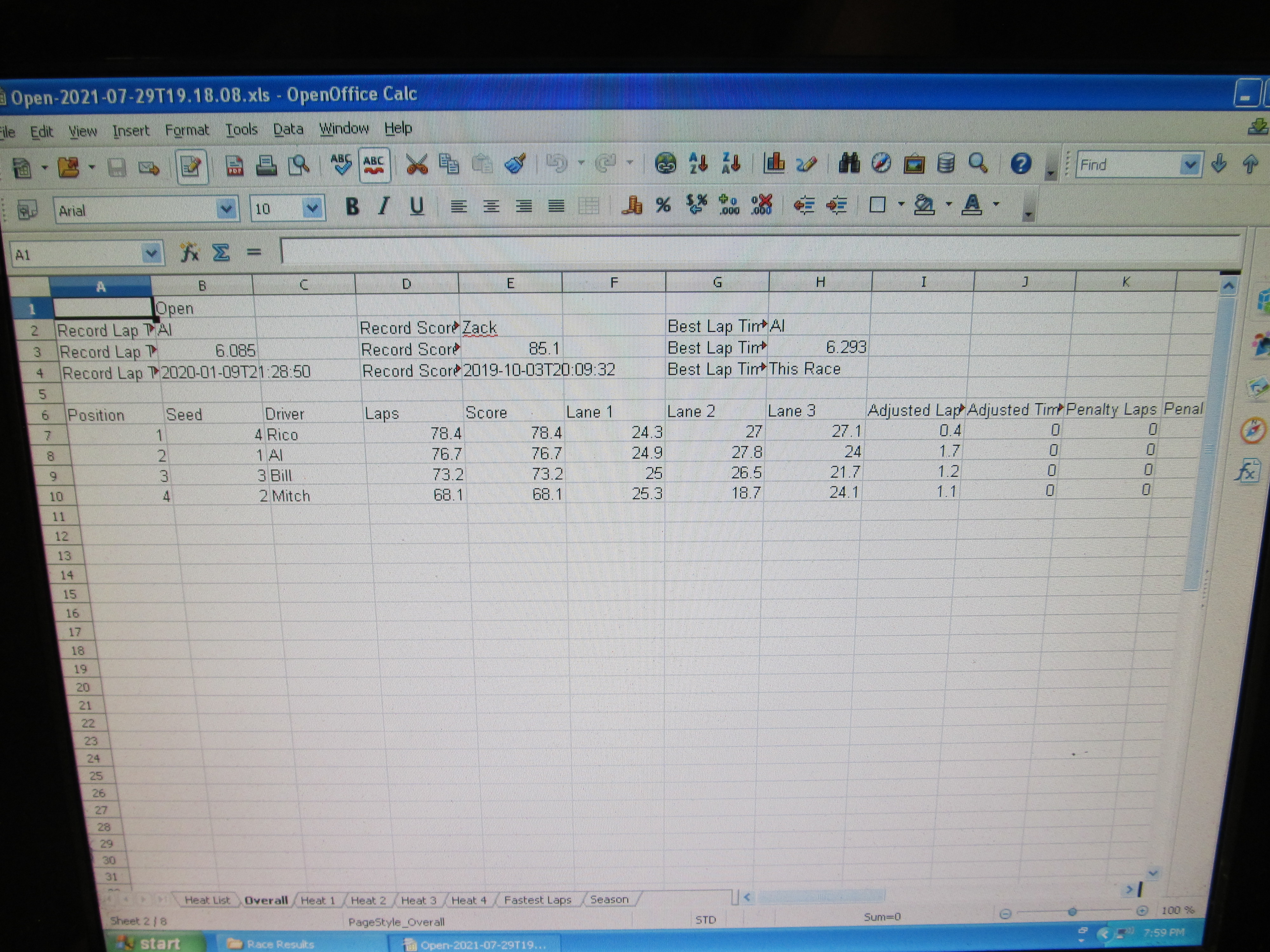Click the Function Wizard fx button
The image size is (1270, 952).
189,253
